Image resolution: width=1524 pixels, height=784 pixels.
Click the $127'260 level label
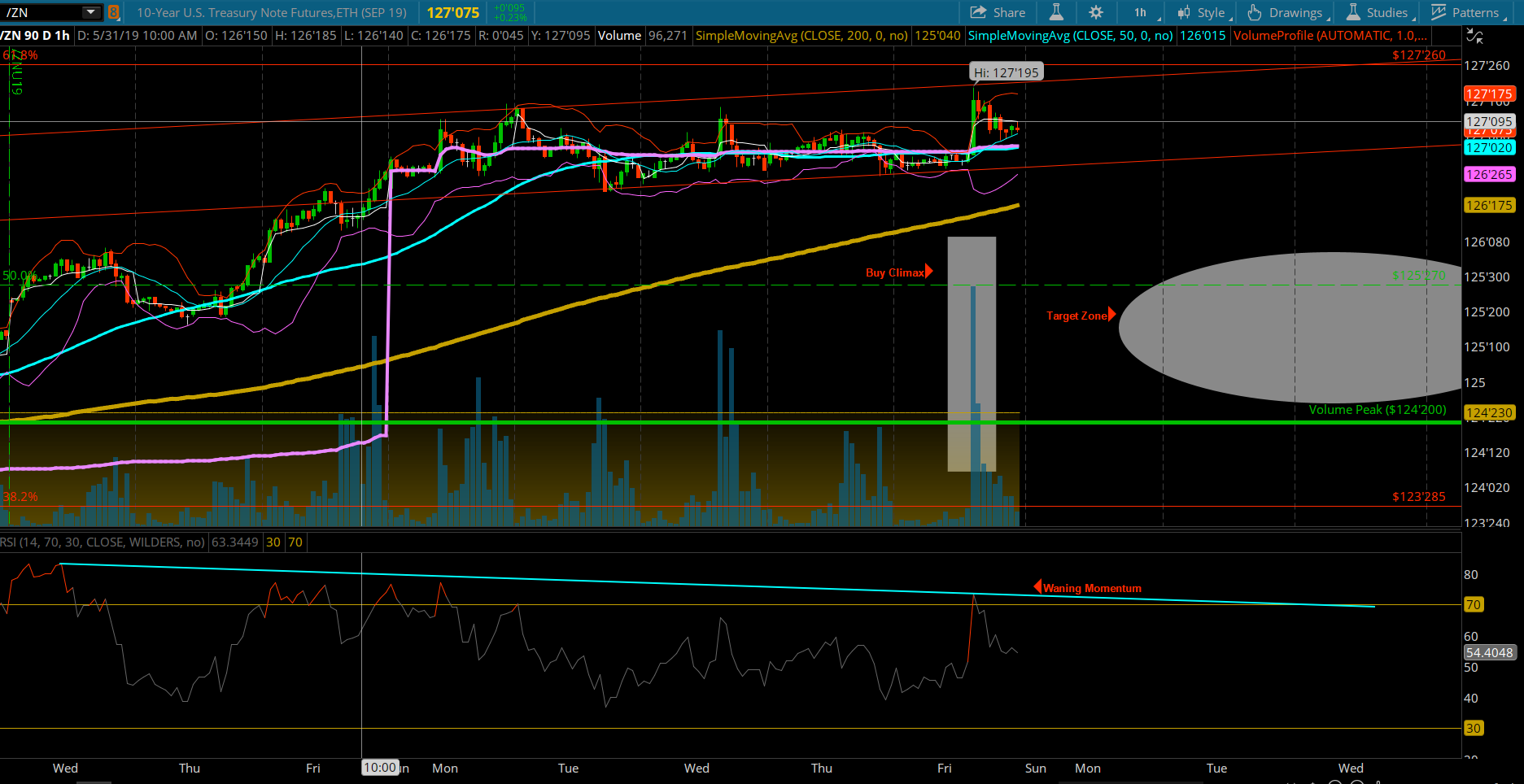tap(1419, 54)
